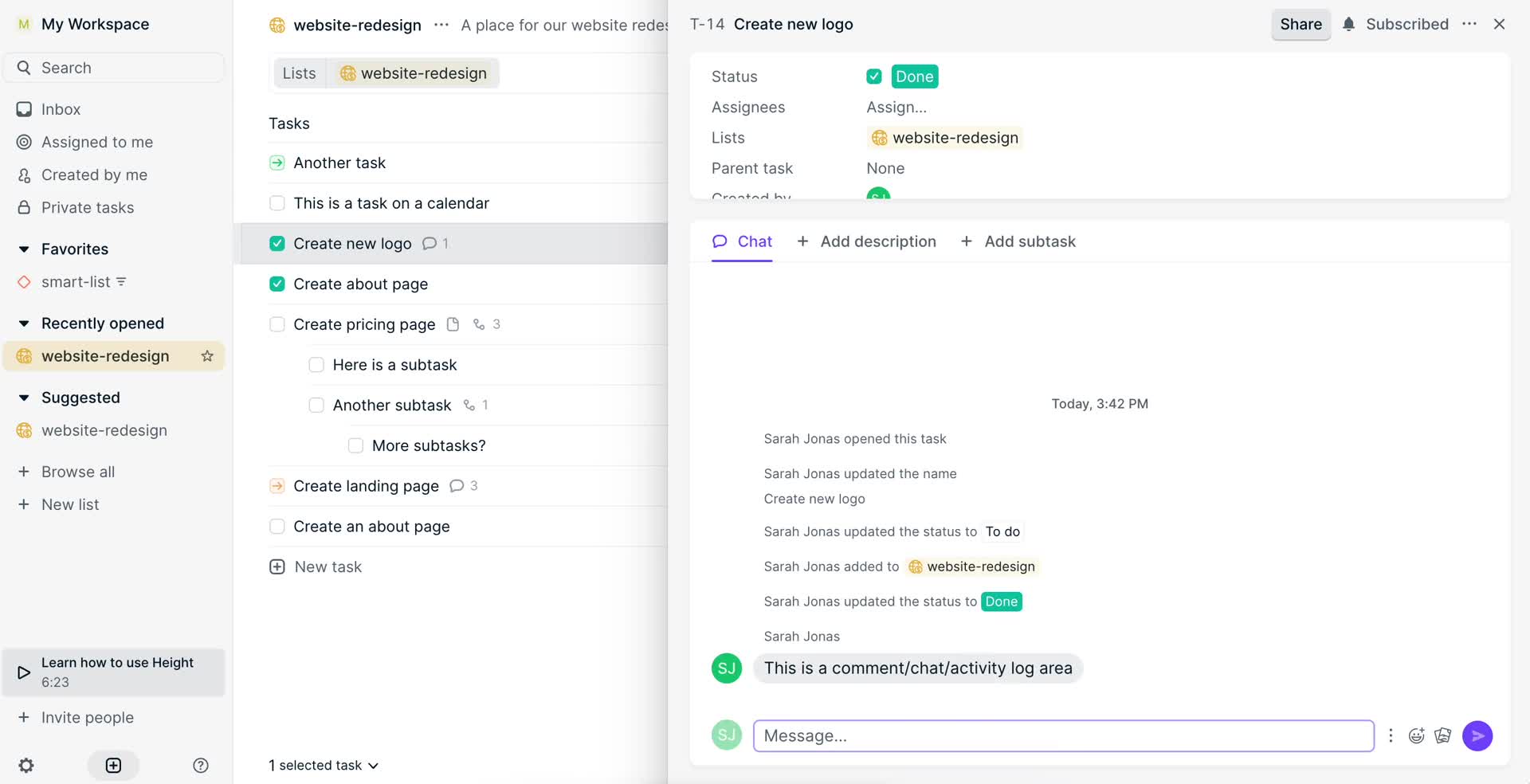Click Assign... to add assignees
The width and height of the screenshot is (1530, 784).
(896, 107)
